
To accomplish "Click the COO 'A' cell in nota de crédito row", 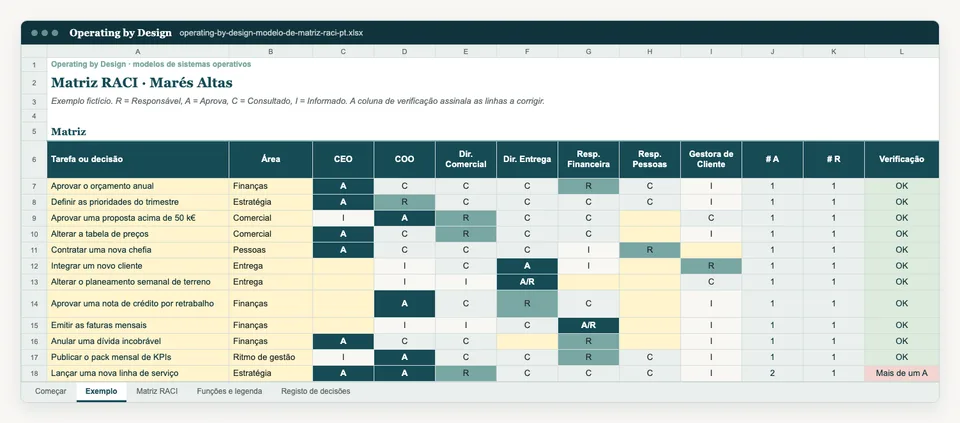I will pyautogui.click(x=405, y=304).
